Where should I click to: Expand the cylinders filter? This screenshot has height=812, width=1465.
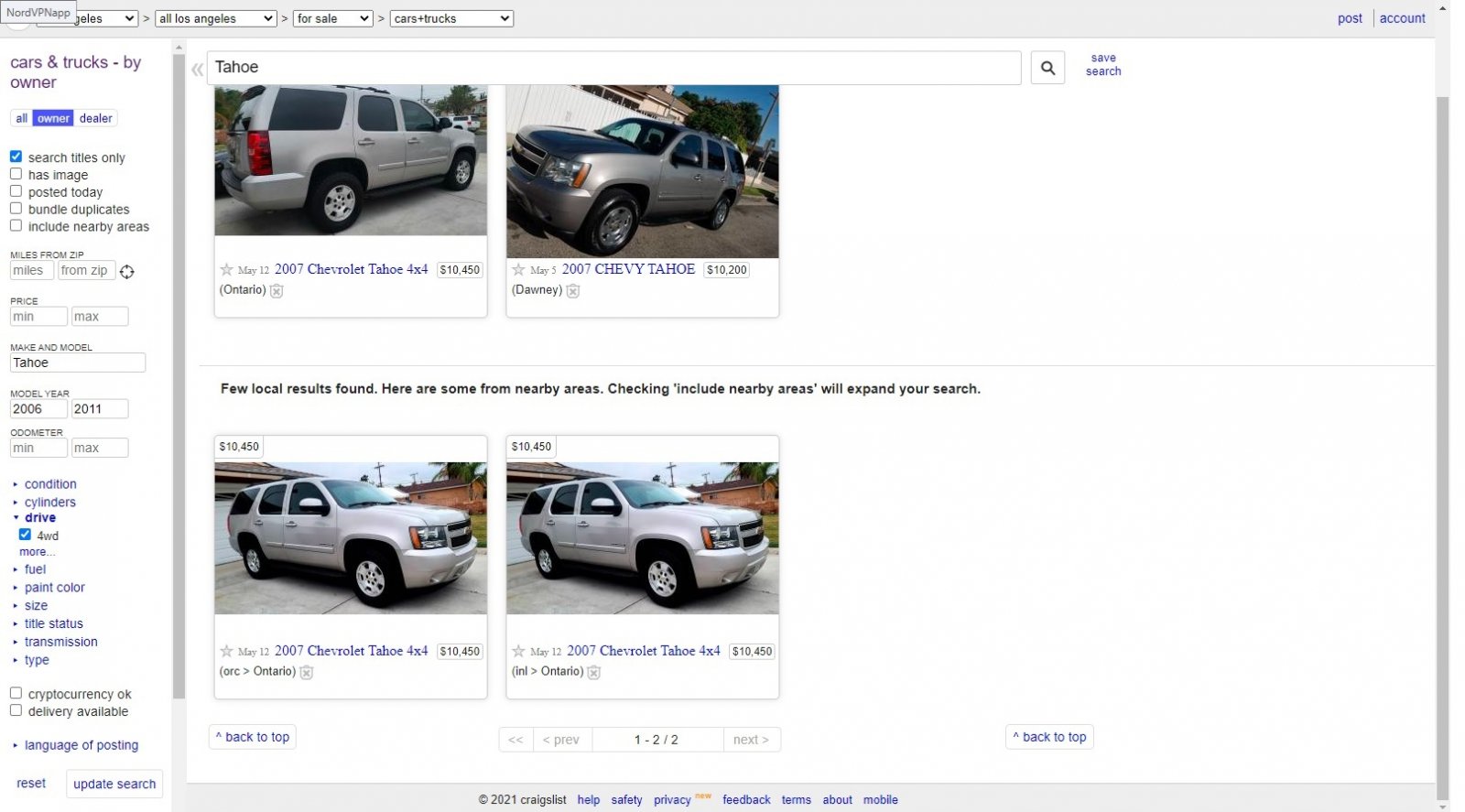click(49, 503)
